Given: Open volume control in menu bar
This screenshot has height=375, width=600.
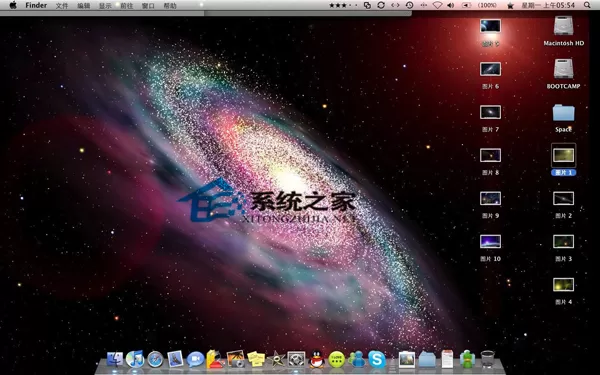Looking at the screenshot, I should tap(451, 5).
